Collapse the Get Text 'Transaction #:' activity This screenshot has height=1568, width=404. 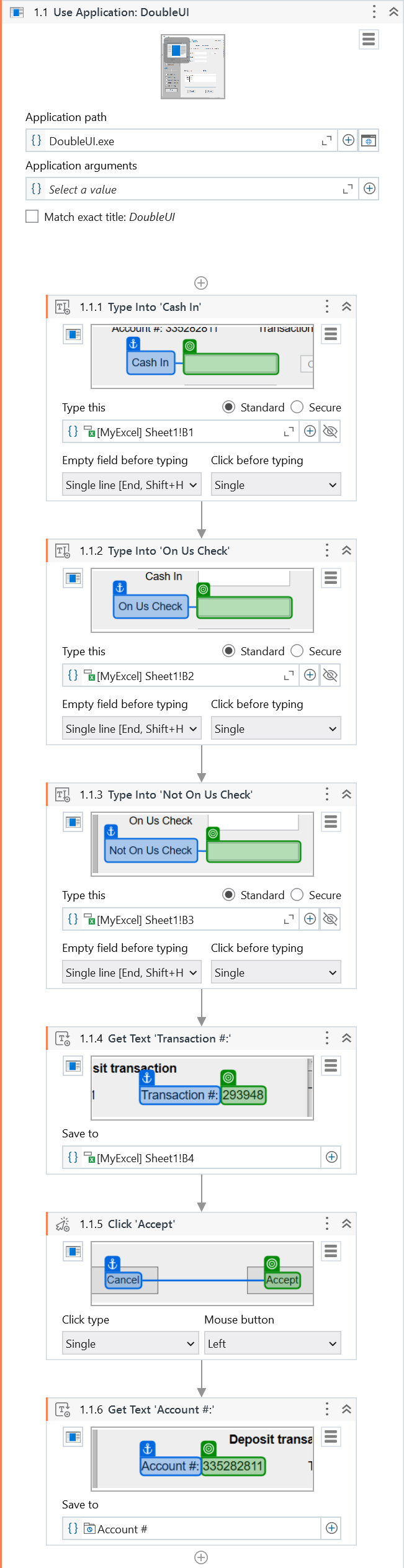(x=347, y=1038)
